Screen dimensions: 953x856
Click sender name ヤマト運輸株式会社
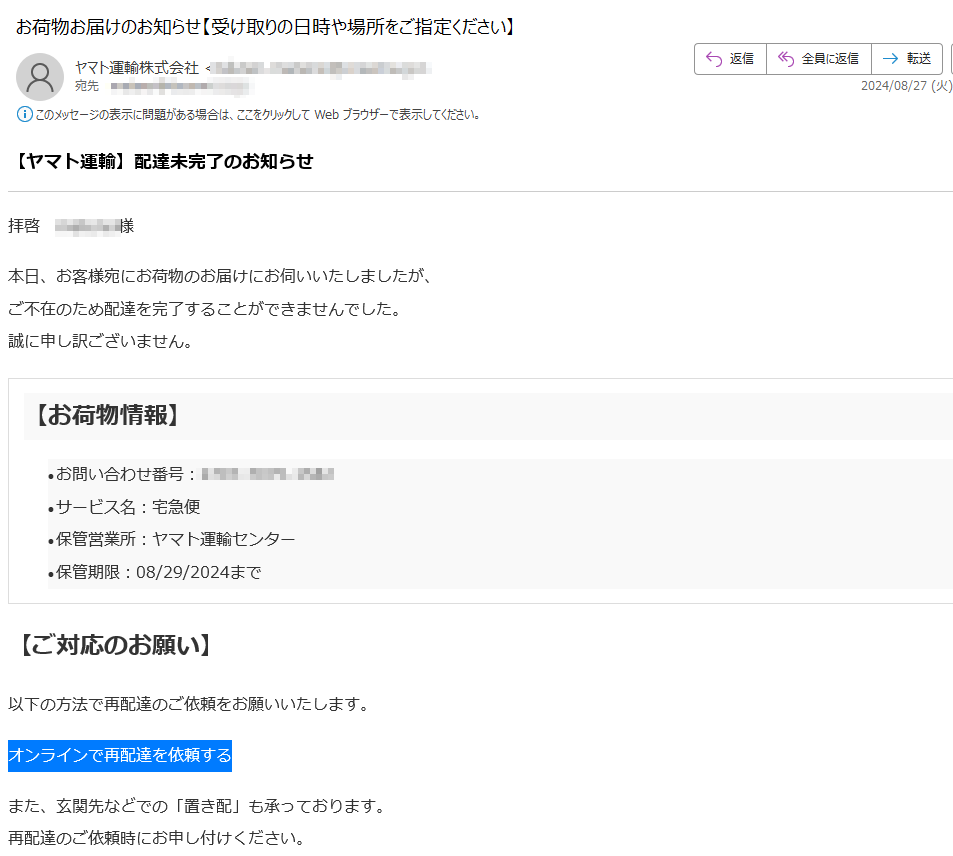click(x=137, y=68)
